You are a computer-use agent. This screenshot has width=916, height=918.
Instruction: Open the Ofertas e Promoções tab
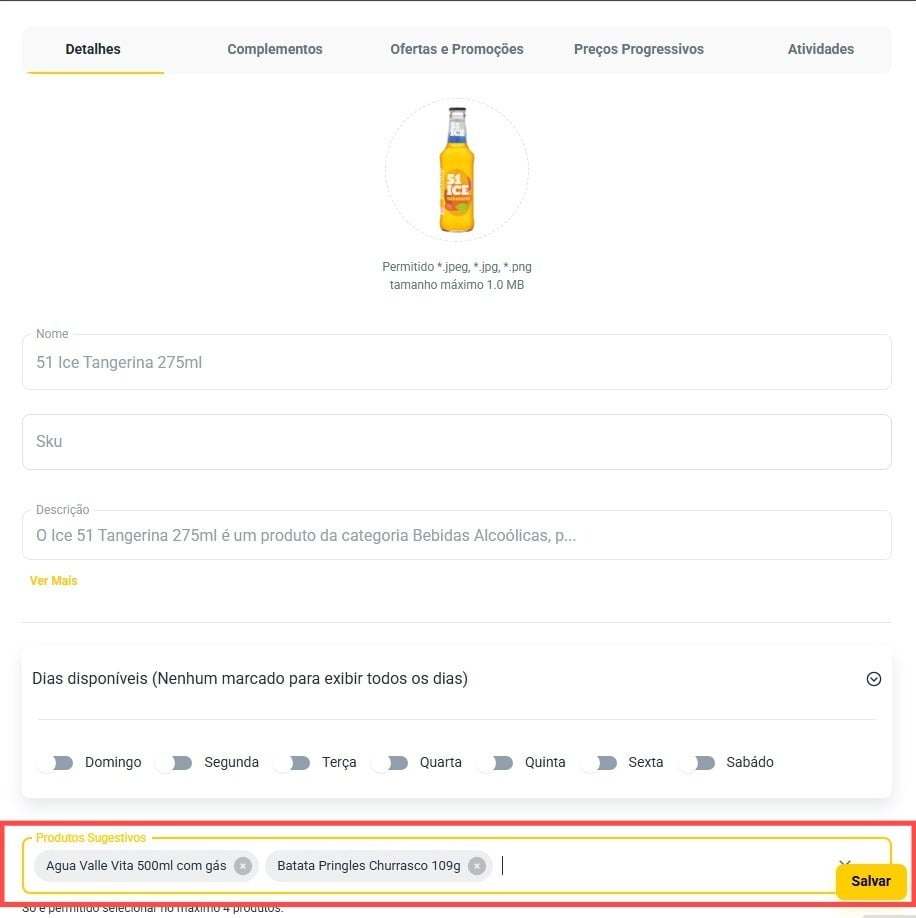[x=457, y=49]
